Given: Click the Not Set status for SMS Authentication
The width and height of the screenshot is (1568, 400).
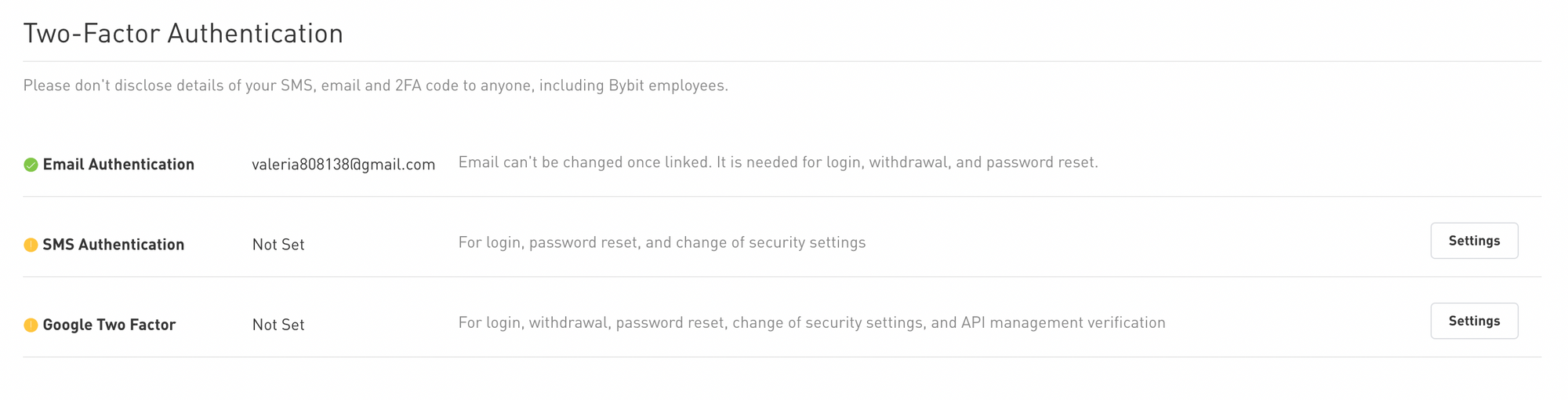Looking at the screenshot, I should 278,245.
